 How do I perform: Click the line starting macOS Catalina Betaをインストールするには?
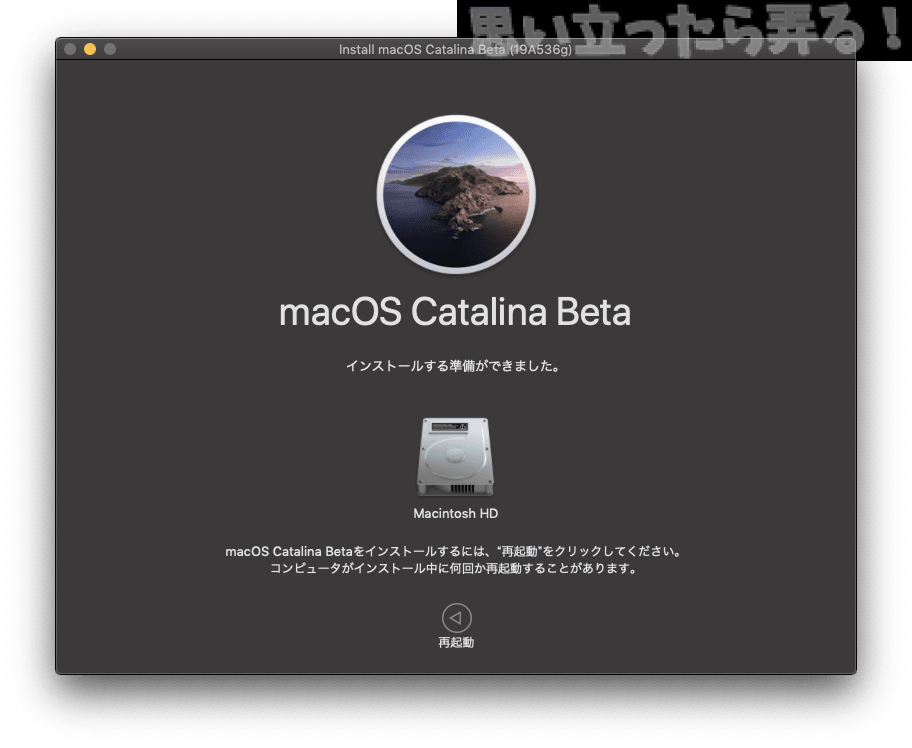point(453,551)
